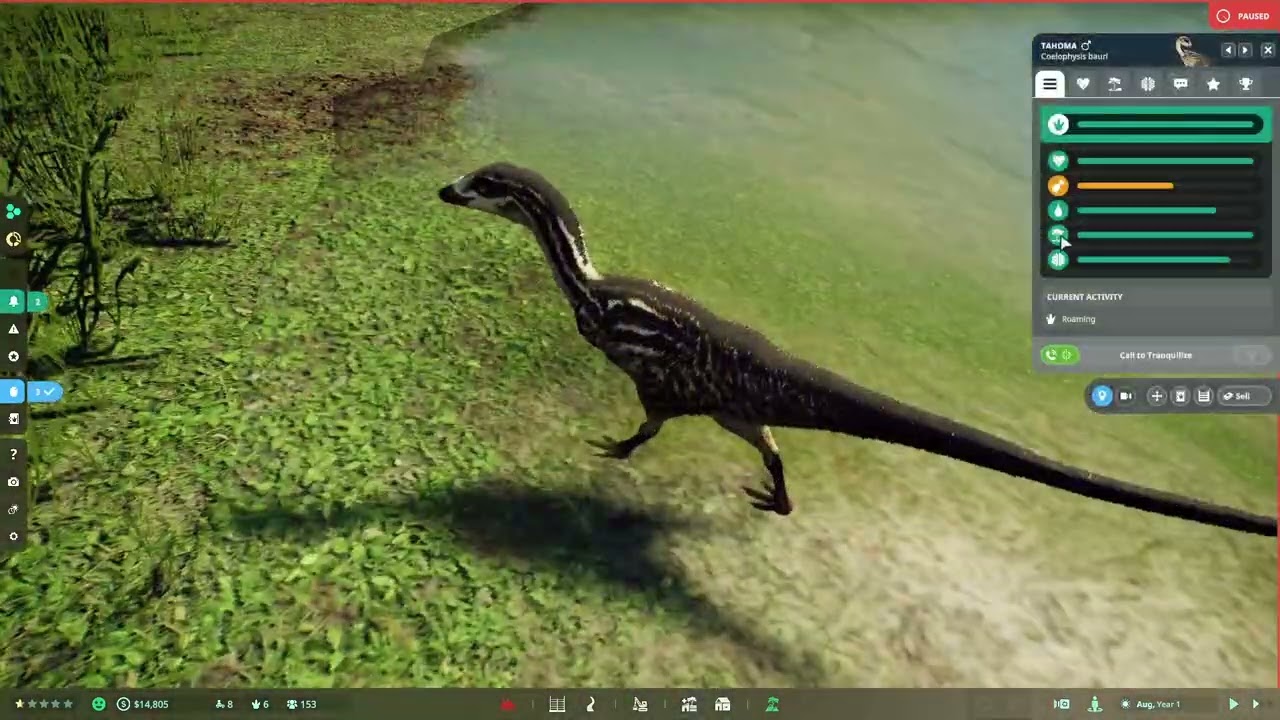1280x720 pixels.
Task: Click the Call to Tranquilize button
Action: [1155, 355]
